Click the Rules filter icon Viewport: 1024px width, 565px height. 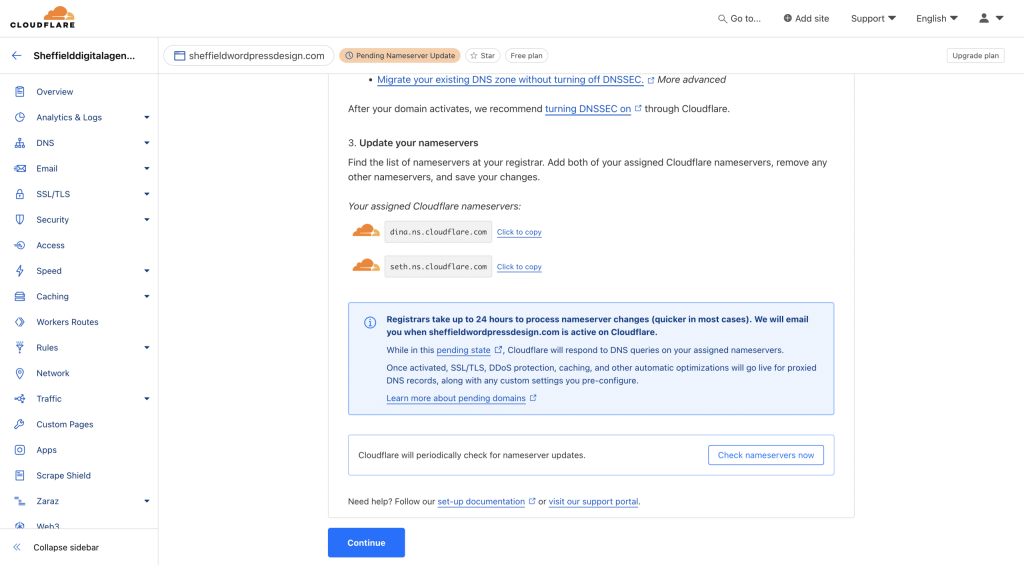[20, 347]
